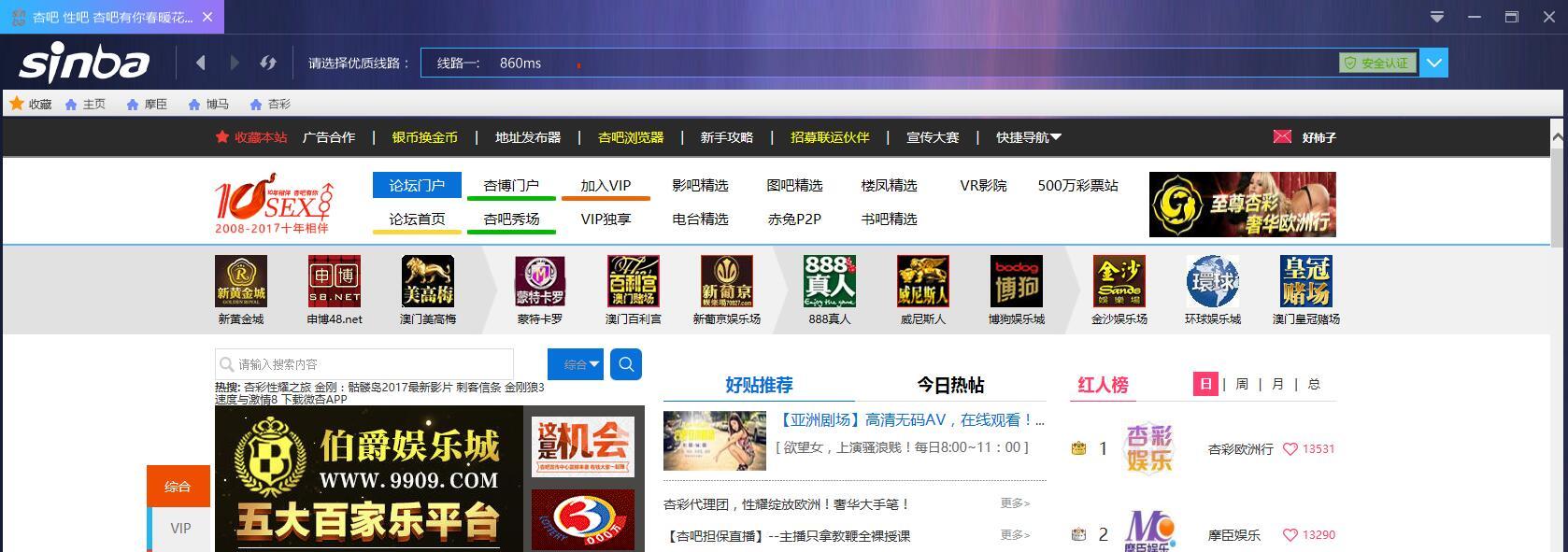Click the 申博48.net icon
1568x552 pixels.
tap(335, 281)
